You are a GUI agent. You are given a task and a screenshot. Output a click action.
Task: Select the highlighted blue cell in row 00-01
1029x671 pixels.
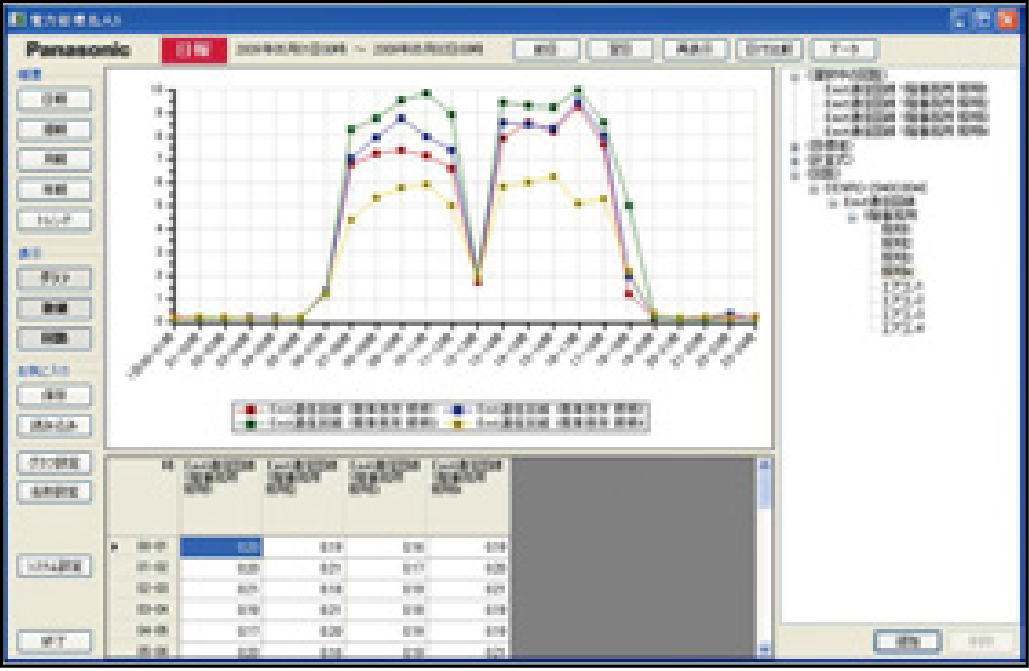click(x=221, y=547)
